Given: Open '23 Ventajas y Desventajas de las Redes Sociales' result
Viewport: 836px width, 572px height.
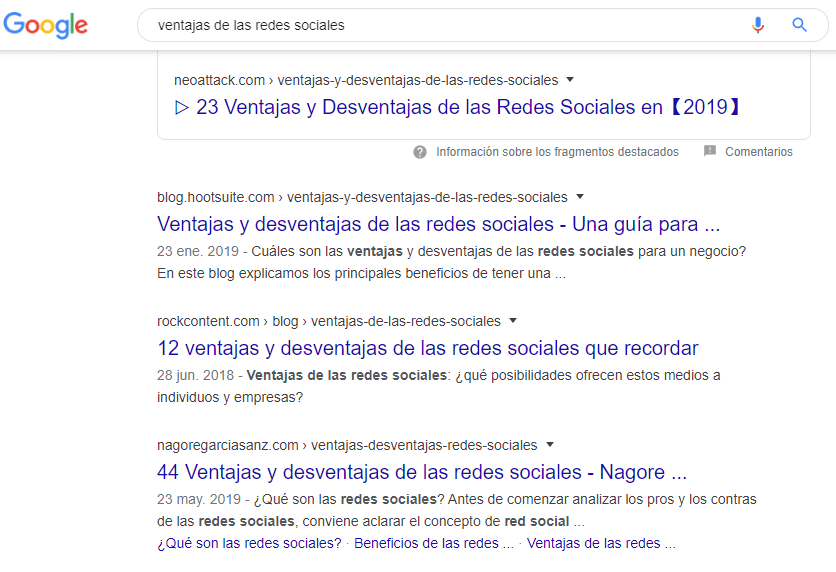Looking at the screenshot, I should 457,107.
